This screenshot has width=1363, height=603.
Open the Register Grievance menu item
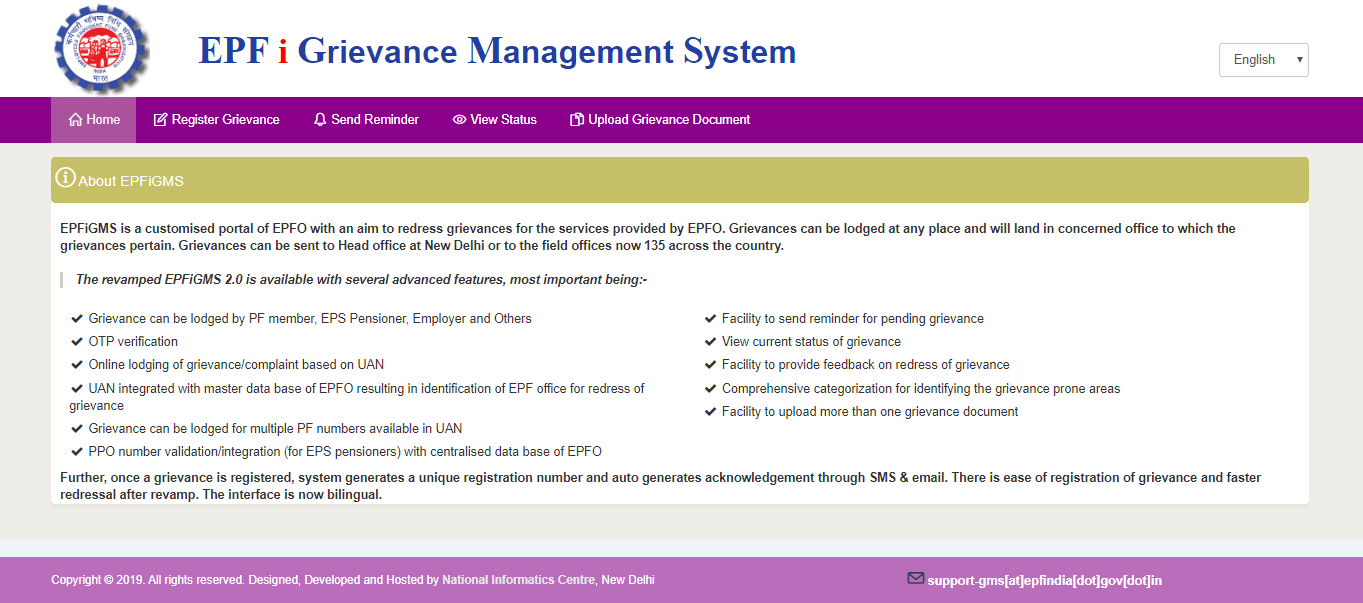click(216, 120)
